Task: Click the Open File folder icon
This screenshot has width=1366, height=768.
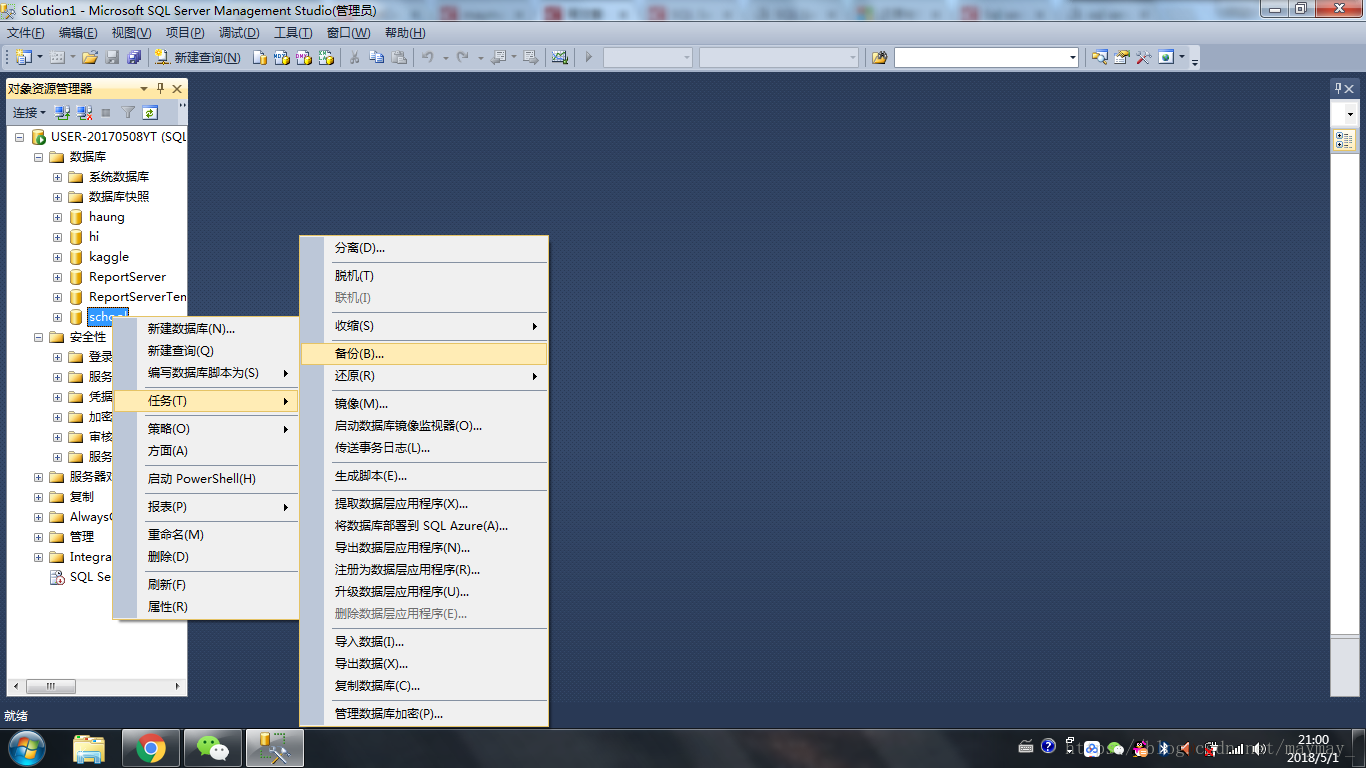Action: (x=90, y=57)
